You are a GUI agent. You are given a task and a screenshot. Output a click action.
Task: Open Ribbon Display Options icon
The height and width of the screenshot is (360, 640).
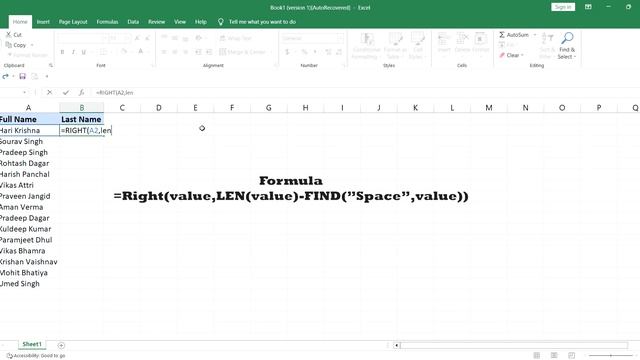tap(588, 7)
